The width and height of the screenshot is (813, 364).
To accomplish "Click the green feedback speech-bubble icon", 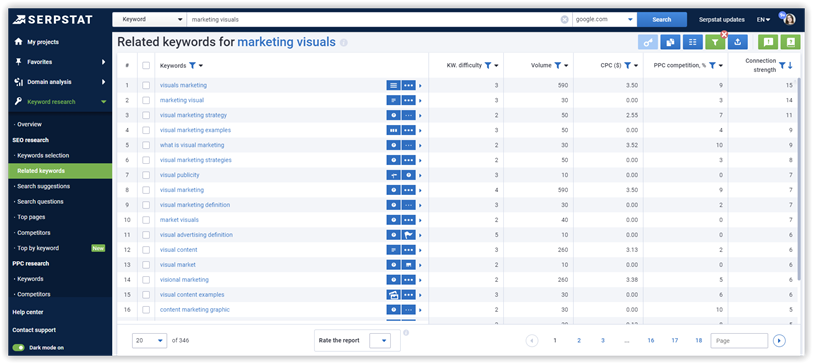I will 768,43.
